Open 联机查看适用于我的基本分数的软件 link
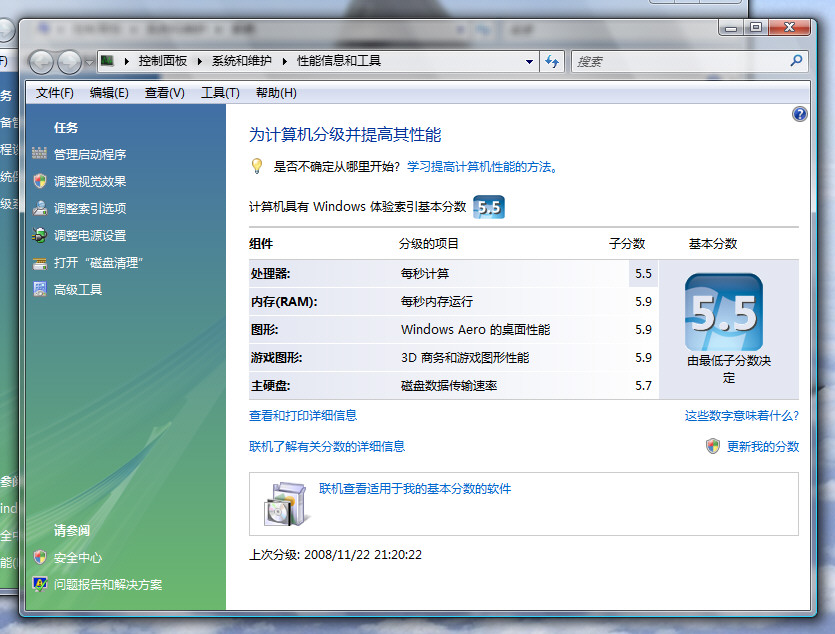The image size is (835, 634). 415,489
